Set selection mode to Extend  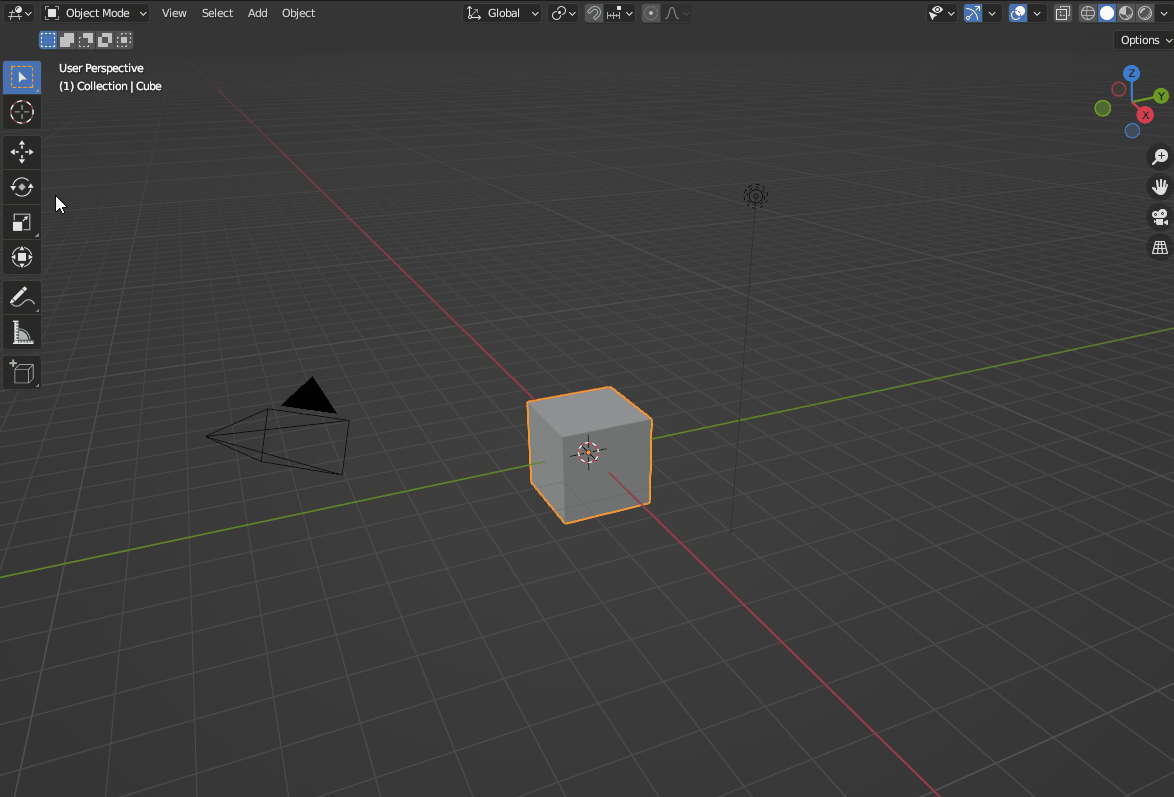tap(67, 40)
